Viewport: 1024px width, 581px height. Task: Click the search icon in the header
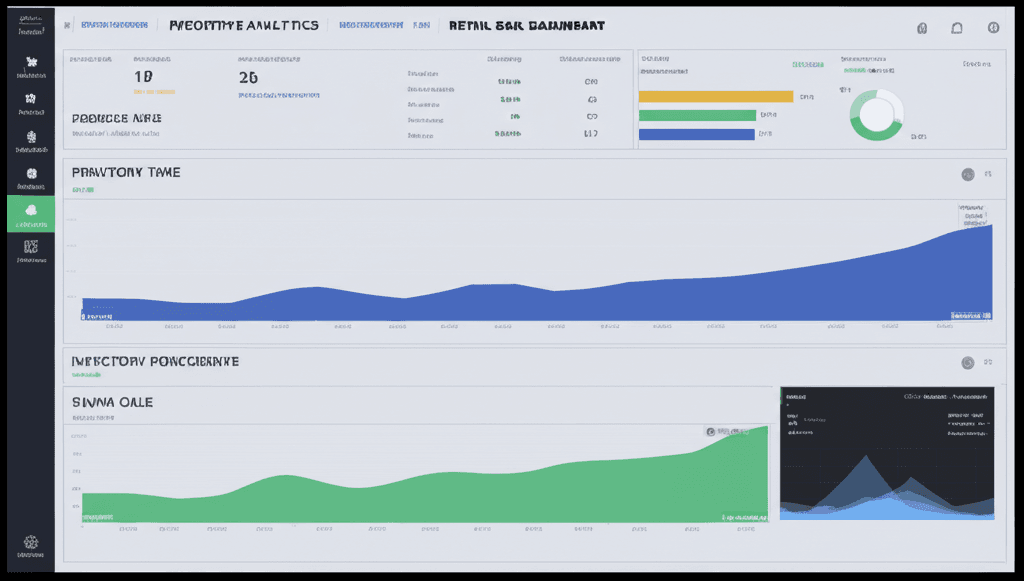[921, 28]
